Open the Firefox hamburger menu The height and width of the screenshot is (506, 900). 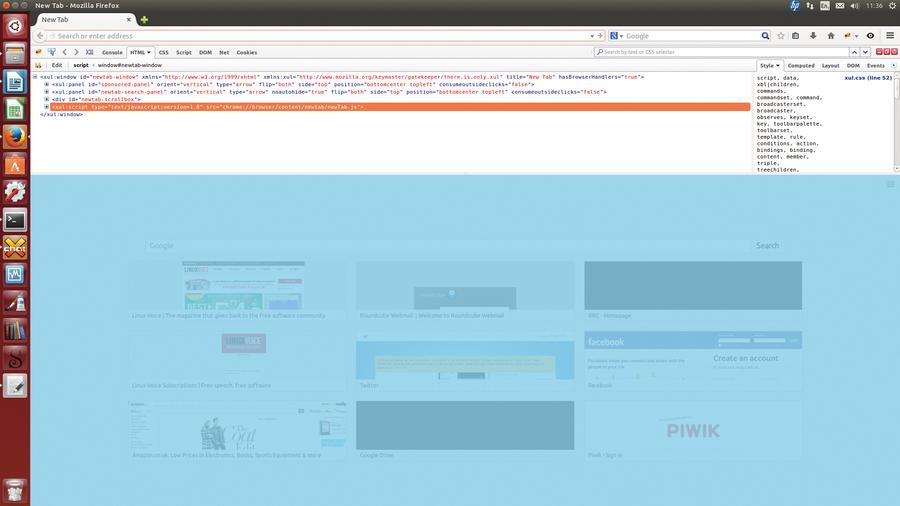click(890, 36)
